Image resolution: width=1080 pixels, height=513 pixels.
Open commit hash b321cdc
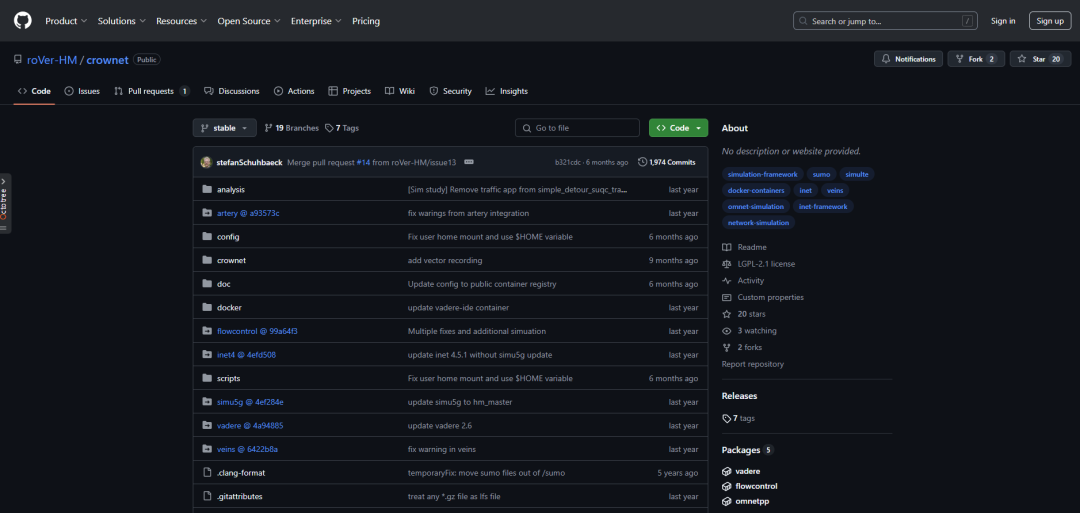click(568, 163)
